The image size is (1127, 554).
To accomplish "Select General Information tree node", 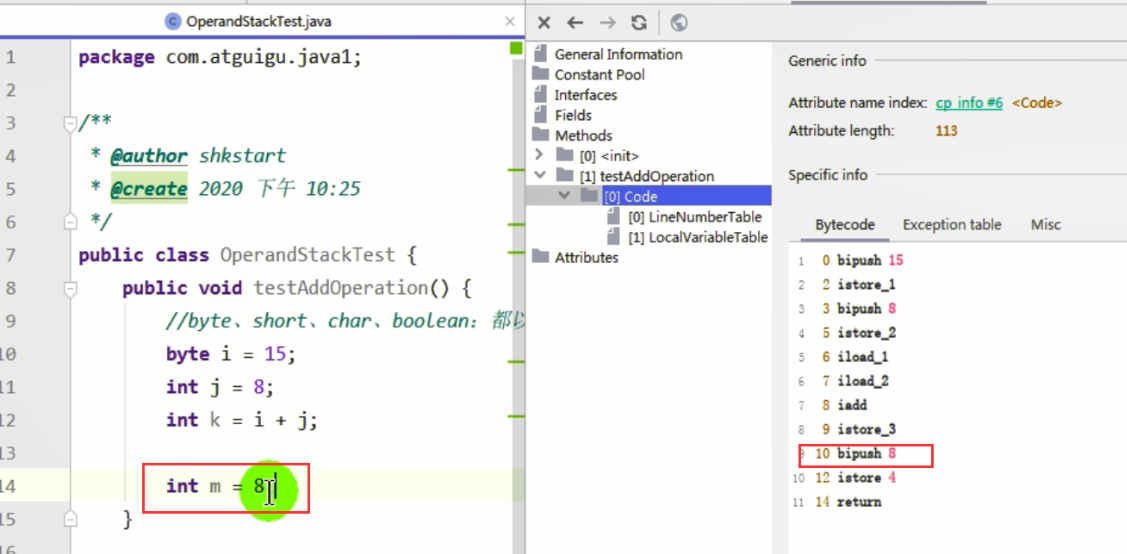I will tap(618, 54).
